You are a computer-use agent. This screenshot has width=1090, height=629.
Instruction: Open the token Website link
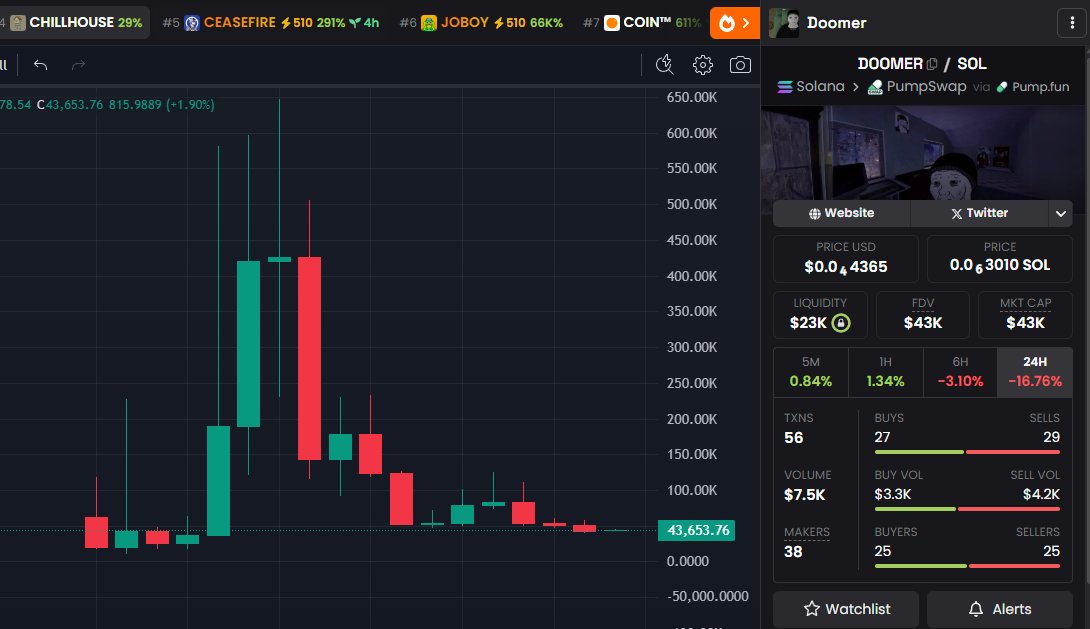(x=841, y=213)
